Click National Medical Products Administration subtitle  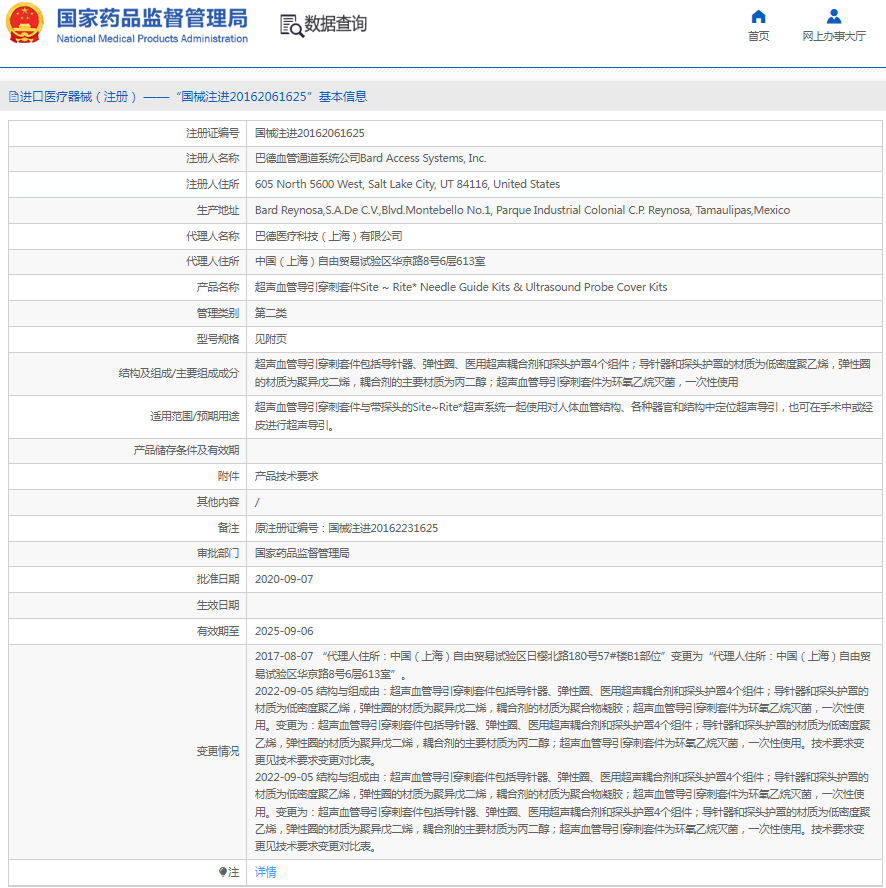point(151,39)
